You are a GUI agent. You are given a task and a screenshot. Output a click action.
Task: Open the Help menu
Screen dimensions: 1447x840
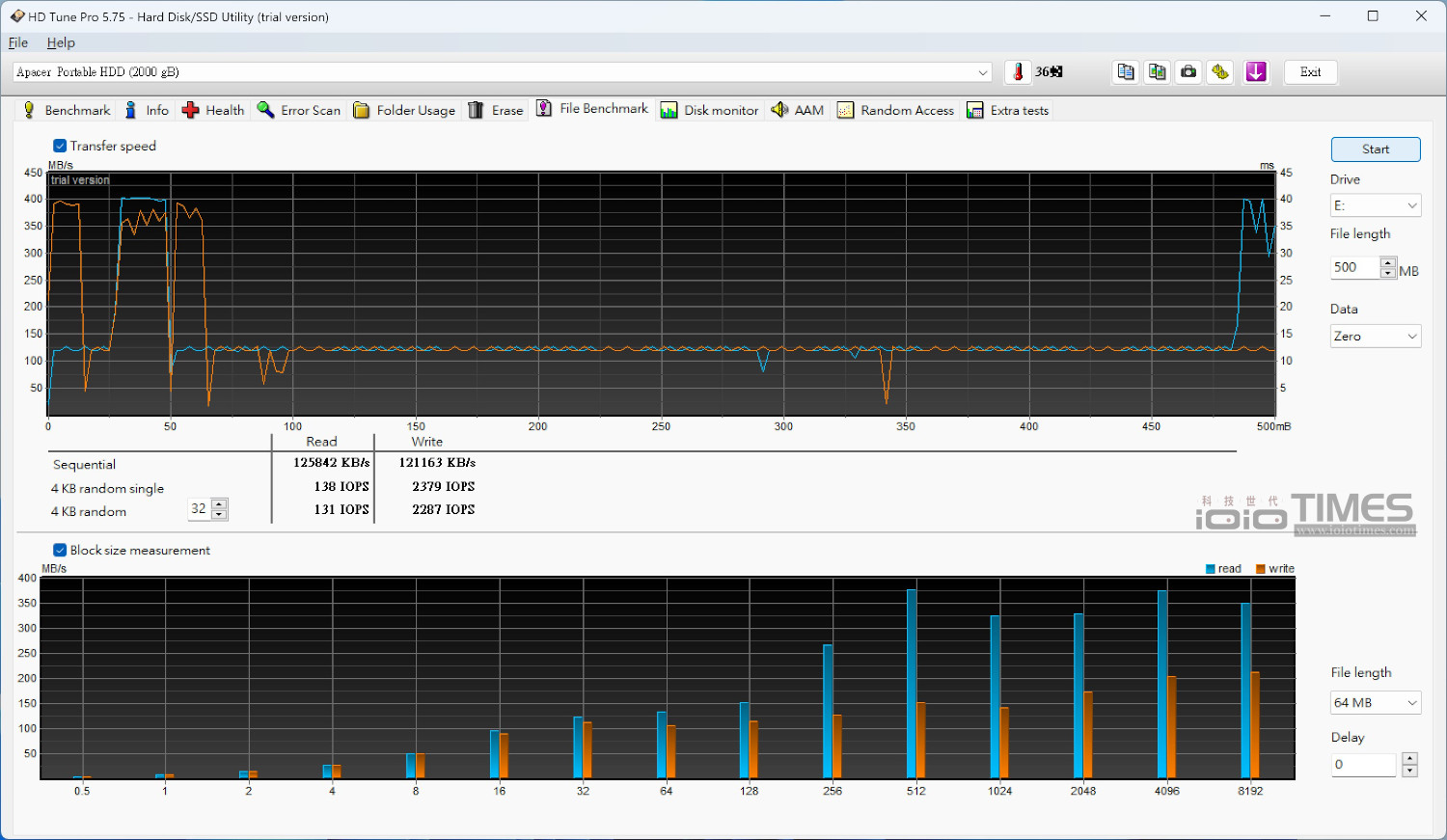61,42
